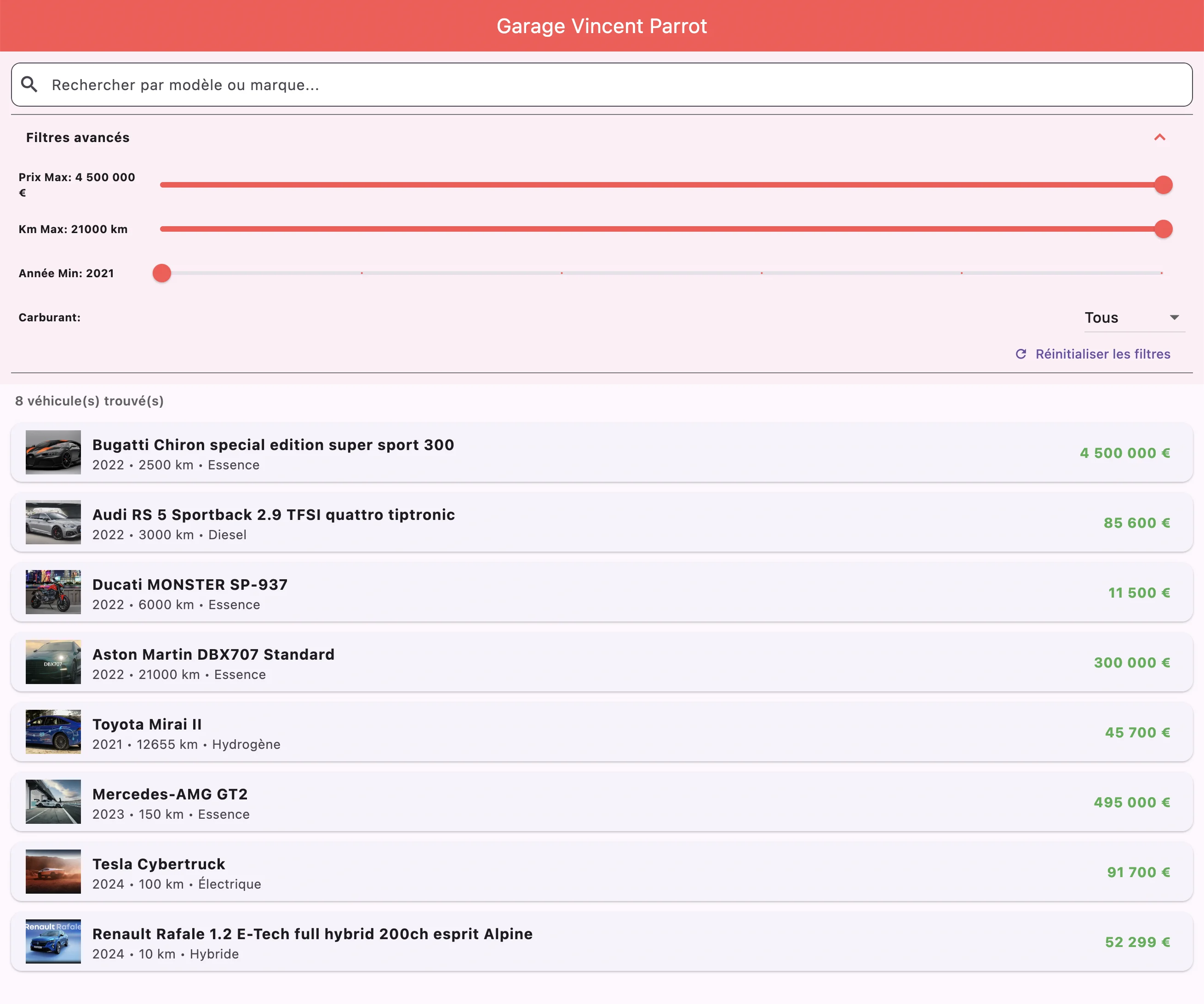Click the reset filters refresh icon
Screen dimensions: 1204x1004
1021,354
